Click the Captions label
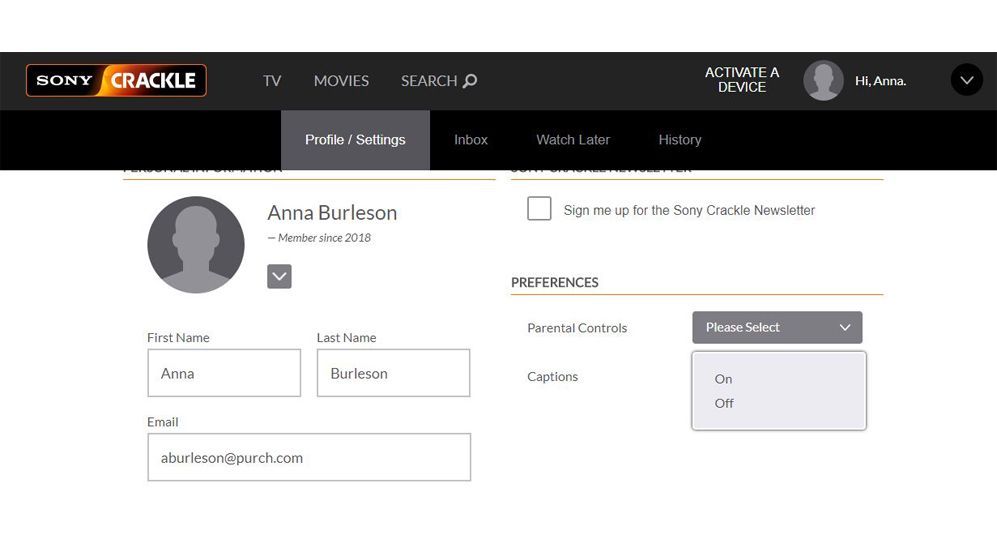 pyautogui.click(x=553, y=376)
